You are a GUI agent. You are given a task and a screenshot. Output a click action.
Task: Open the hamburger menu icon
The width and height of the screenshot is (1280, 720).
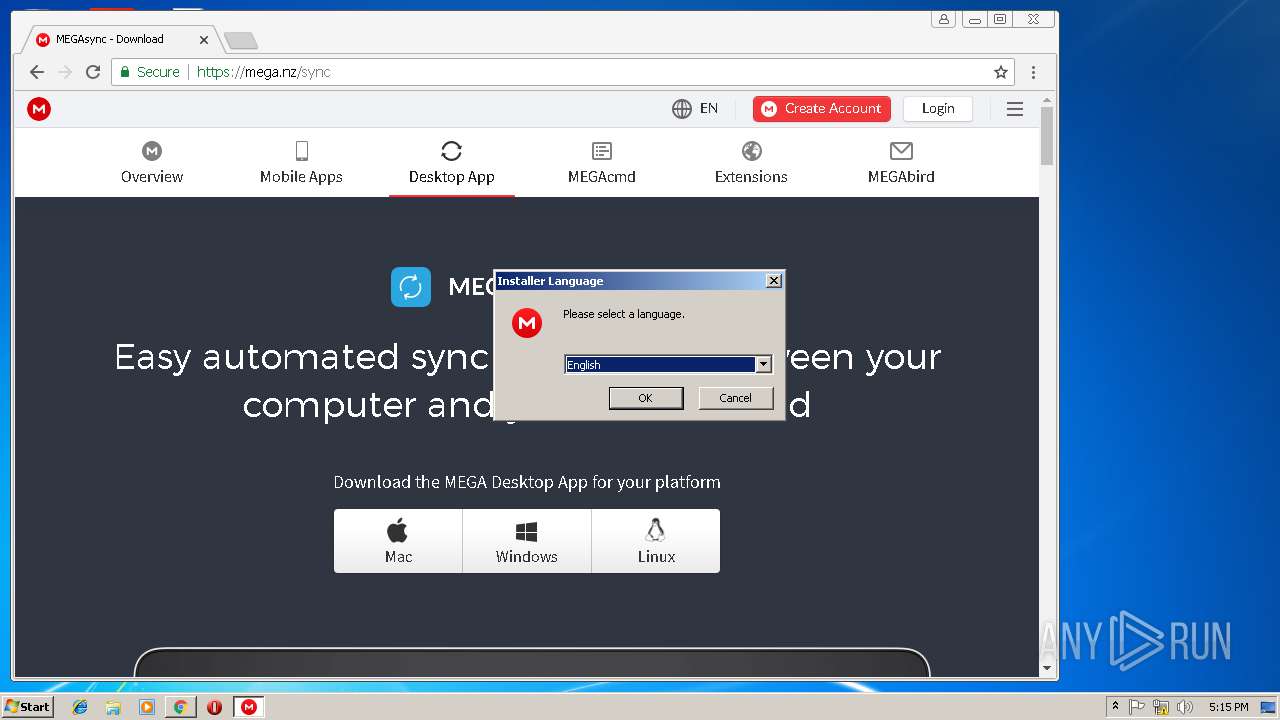1015,109
